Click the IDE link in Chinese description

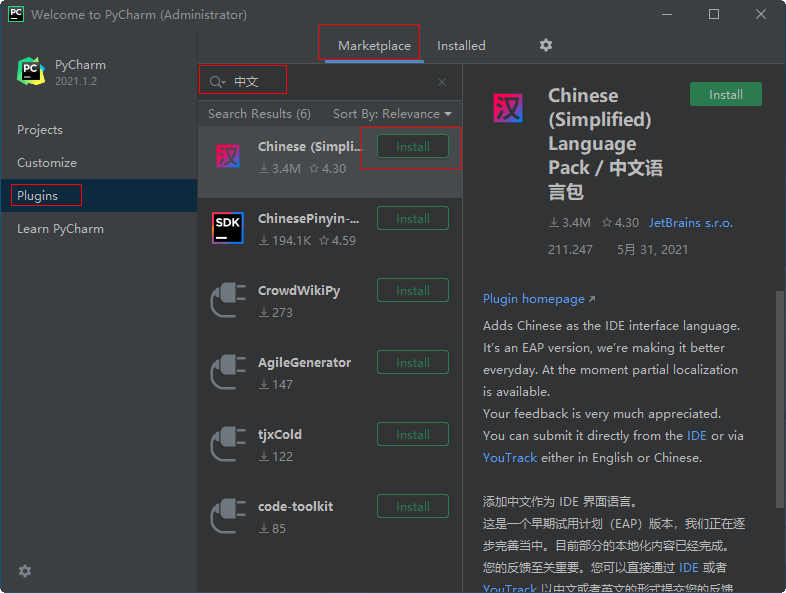(x=688, y=567)
